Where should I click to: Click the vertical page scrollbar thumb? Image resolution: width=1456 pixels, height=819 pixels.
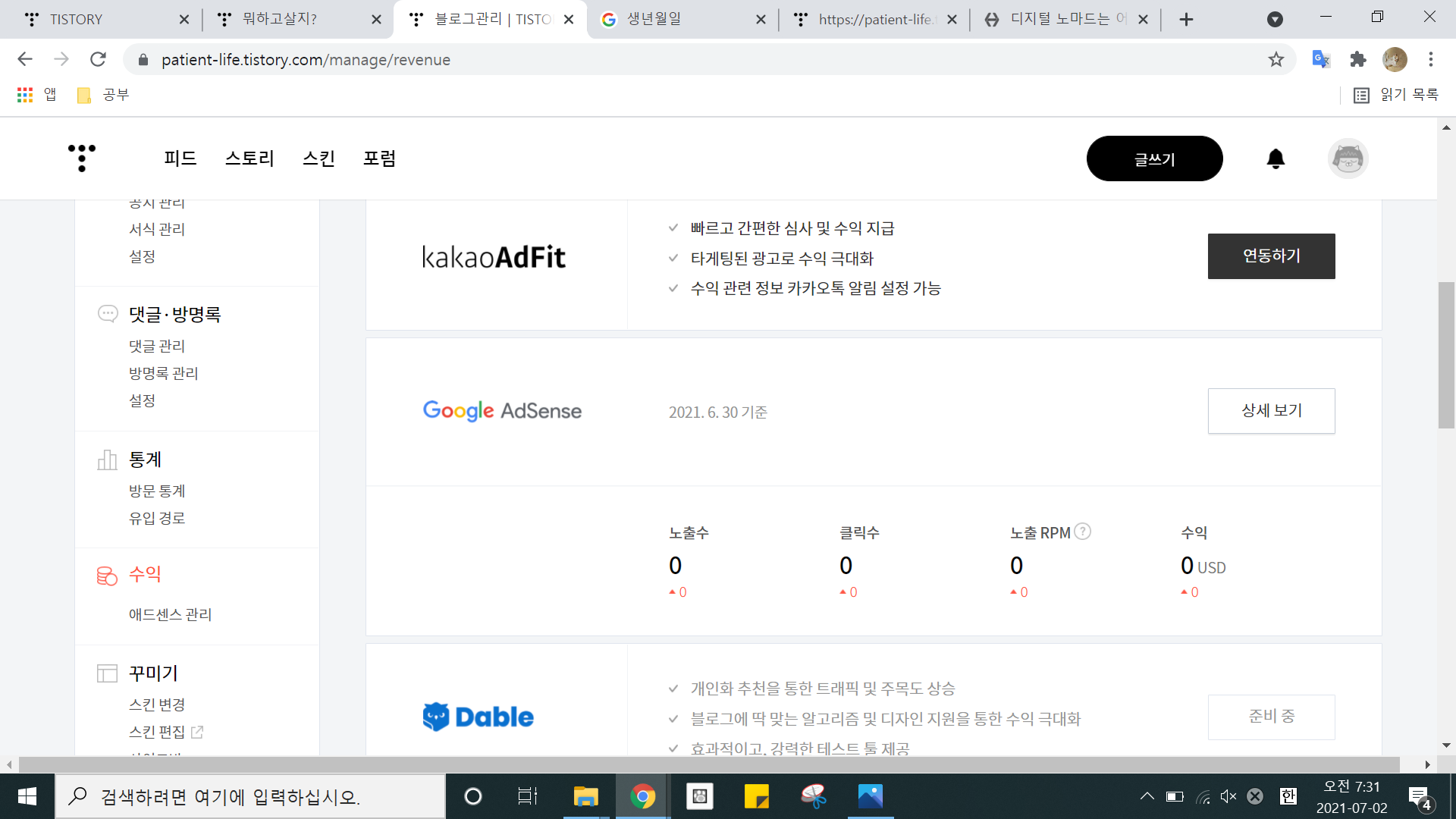1446,355
